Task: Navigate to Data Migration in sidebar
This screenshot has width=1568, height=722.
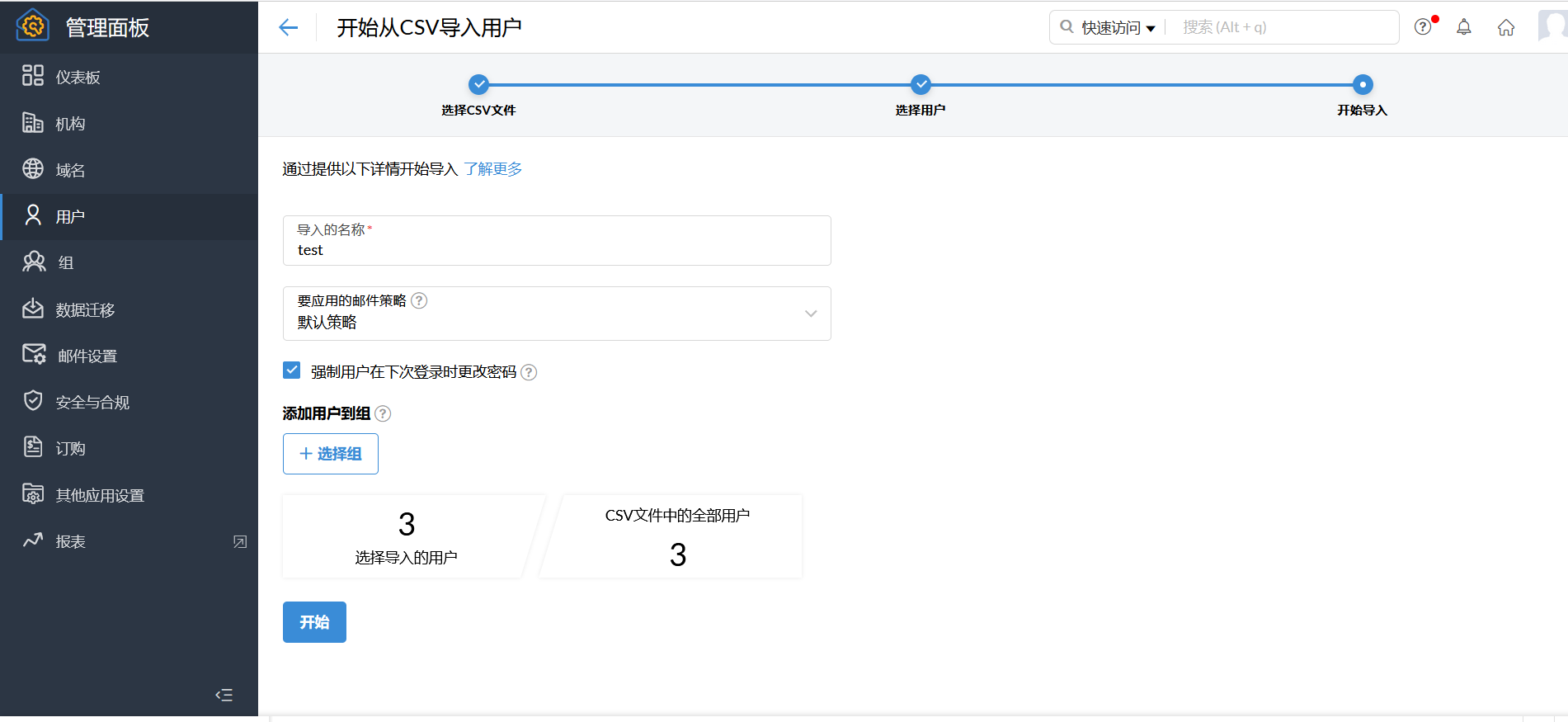Action: click(84, 309)
